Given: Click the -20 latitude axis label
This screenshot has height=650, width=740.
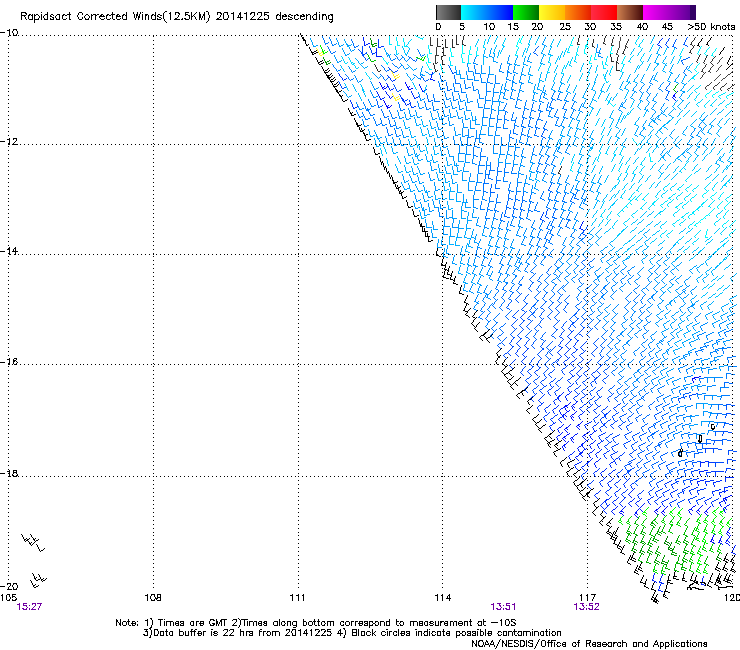Looking at the screenshot, I should point(9,586).
